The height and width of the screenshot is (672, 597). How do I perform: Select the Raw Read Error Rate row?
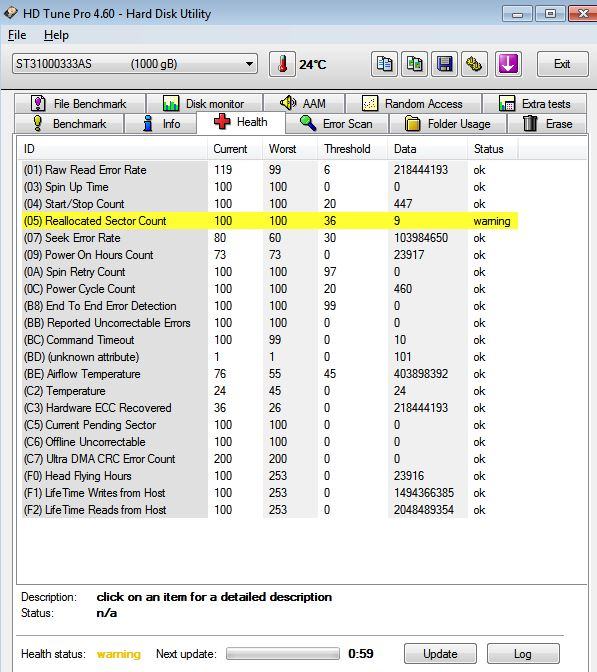[x=270, y=170]
